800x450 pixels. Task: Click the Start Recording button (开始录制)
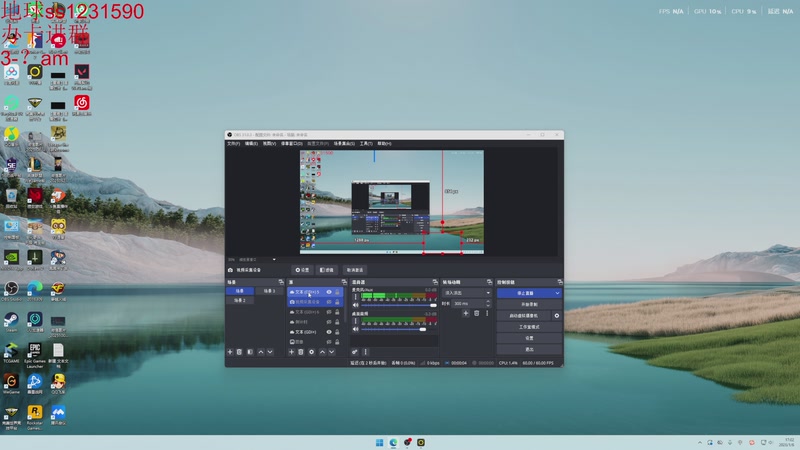pos(529,304)
